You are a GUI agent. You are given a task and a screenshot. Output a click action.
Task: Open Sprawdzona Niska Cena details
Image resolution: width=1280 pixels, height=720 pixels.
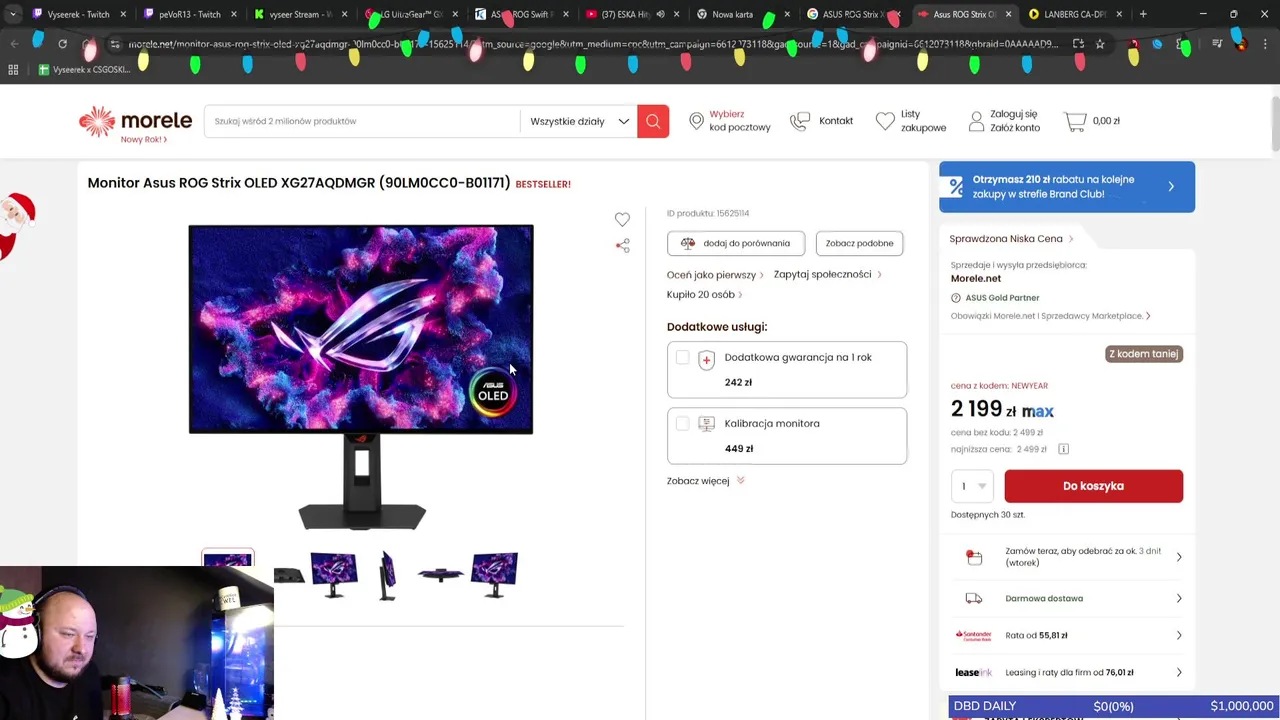click(1011, 239)
